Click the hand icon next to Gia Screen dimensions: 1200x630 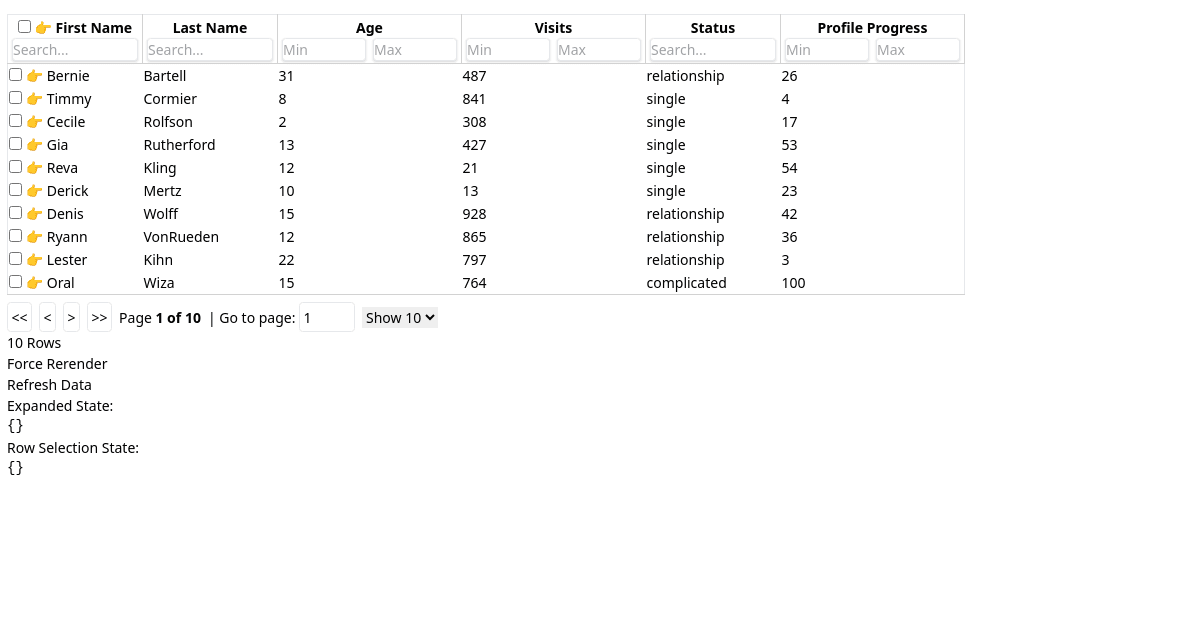[34, 145]
